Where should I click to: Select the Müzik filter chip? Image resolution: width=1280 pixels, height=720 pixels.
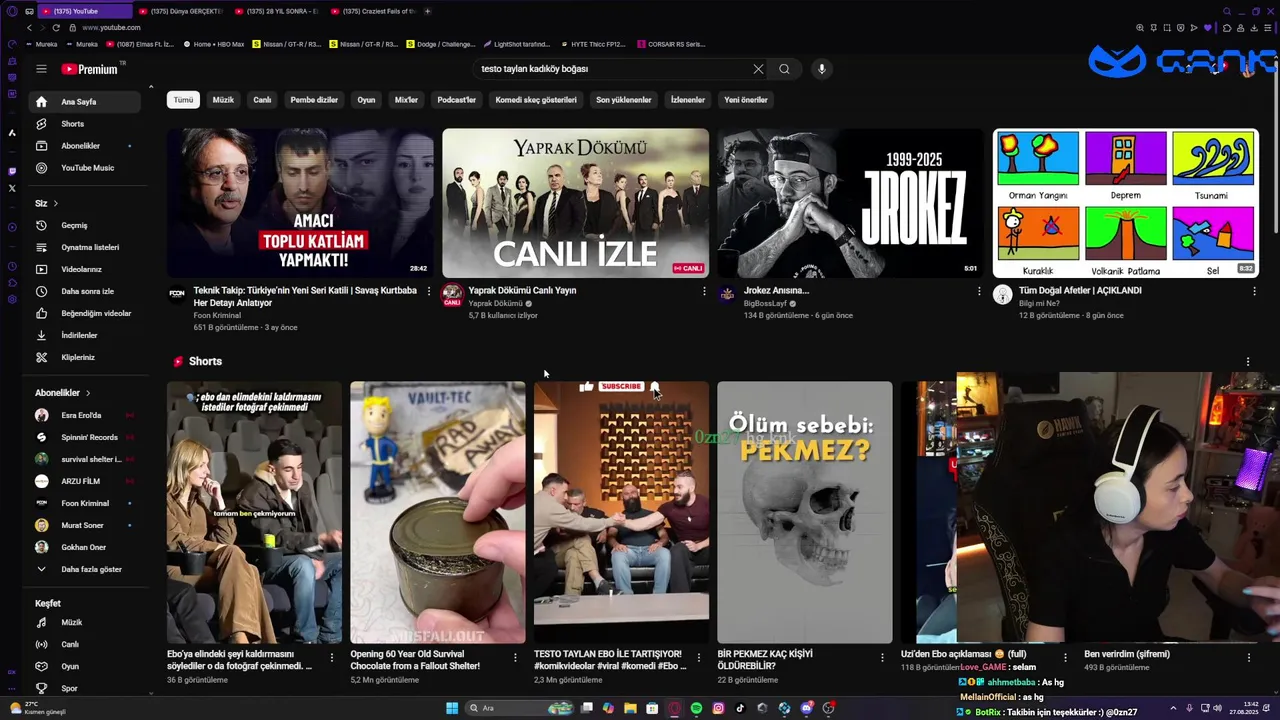click(223, 100)
